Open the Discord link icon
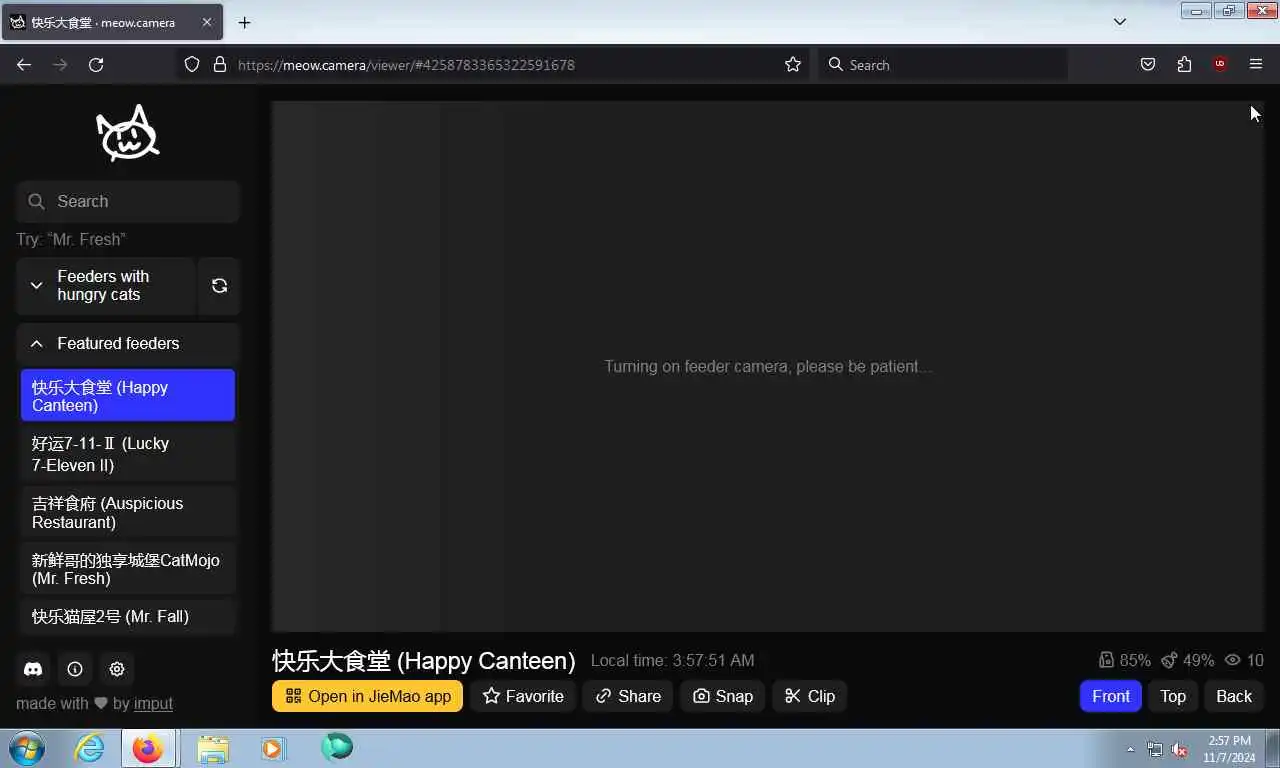1280x768 pixels. click(33, 669)
